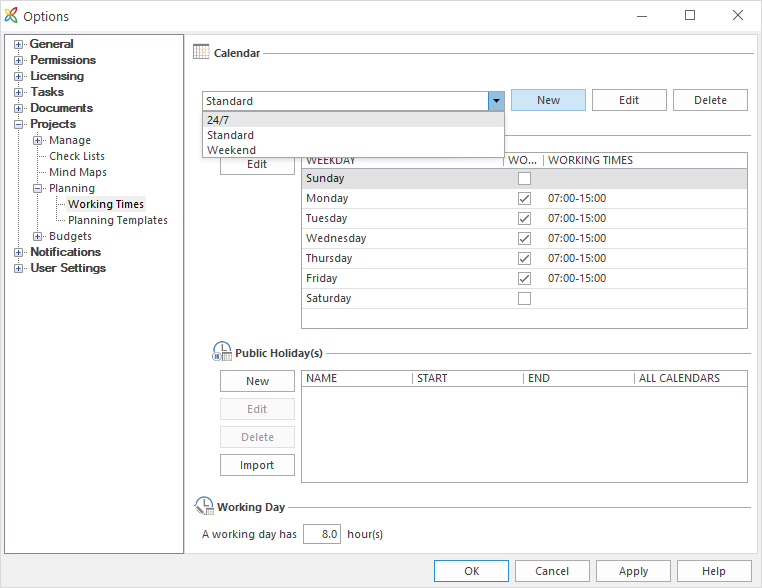The height and width of the screenshot is (588, 762).
Task: Select the General category label
Action: pos(52,44)
